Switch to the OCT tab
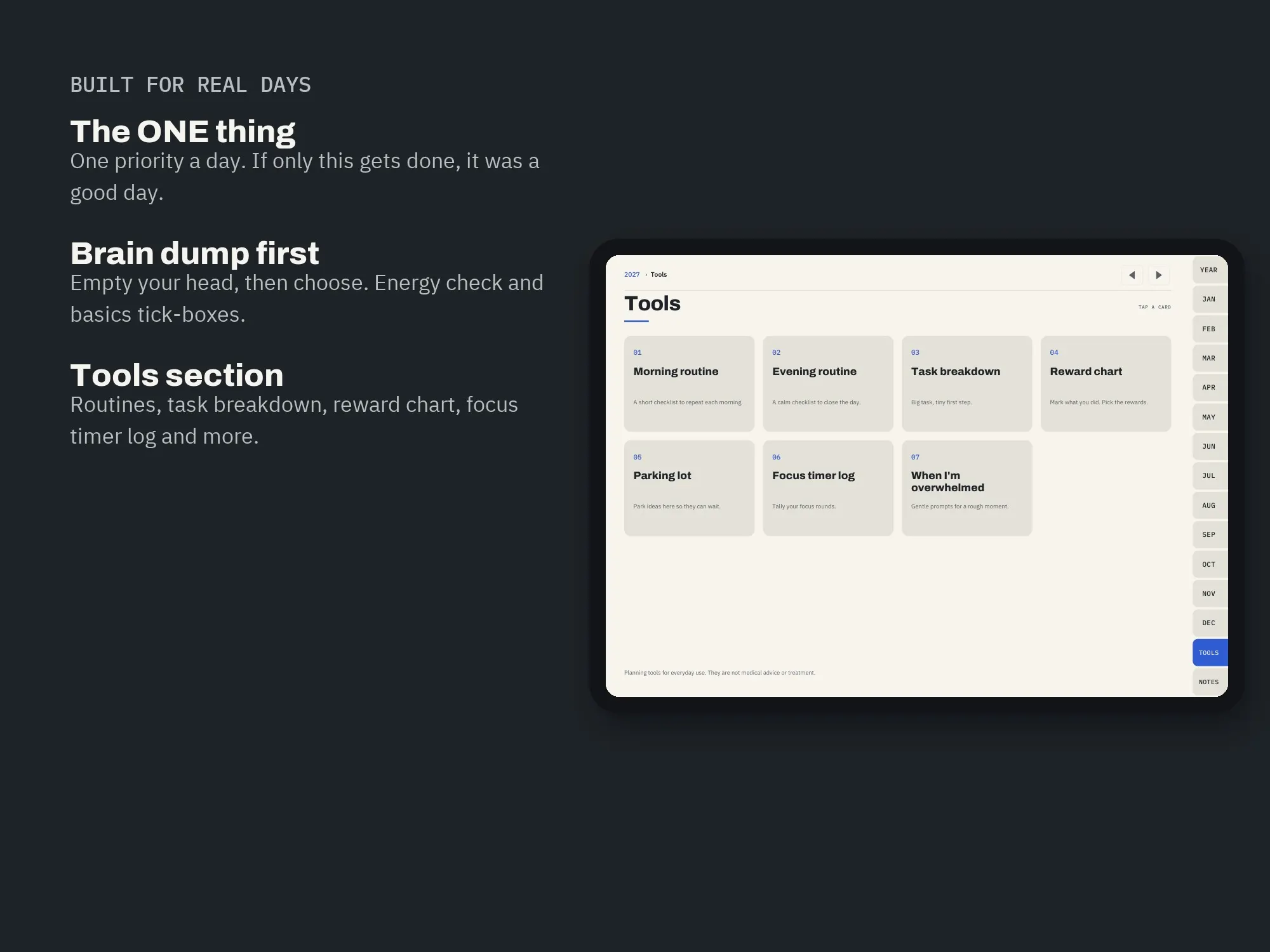Viewport: 1270px width, 952px height. (x=1210, y=564)
